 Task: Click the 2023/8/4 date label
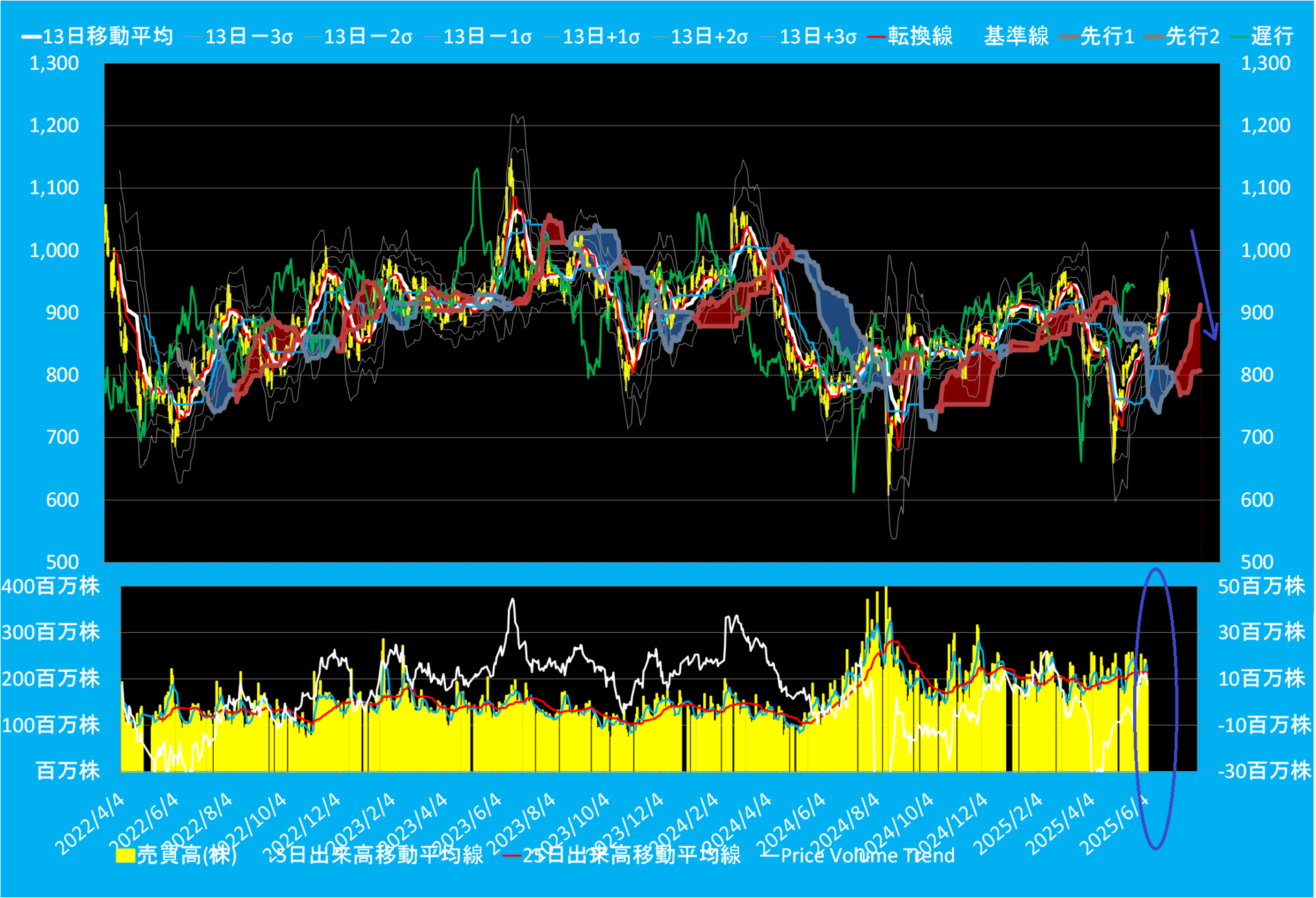point(521,824)
